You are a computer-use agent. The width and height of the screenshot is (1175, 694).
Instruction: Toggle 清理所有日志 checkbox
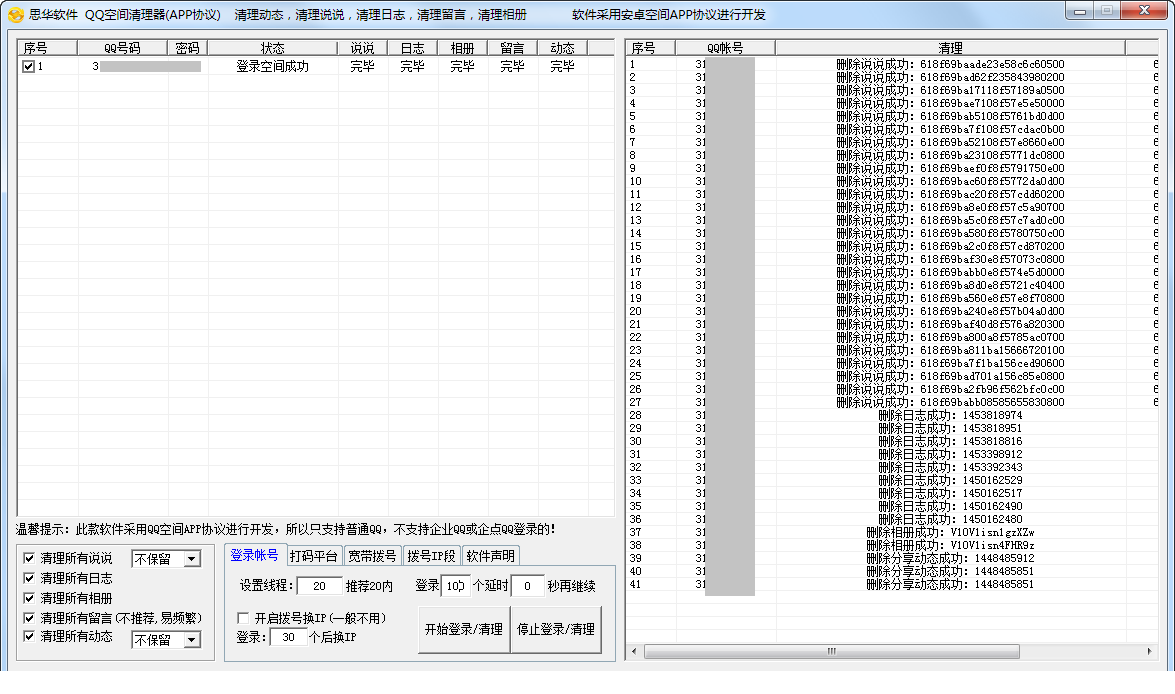[29, 578]
